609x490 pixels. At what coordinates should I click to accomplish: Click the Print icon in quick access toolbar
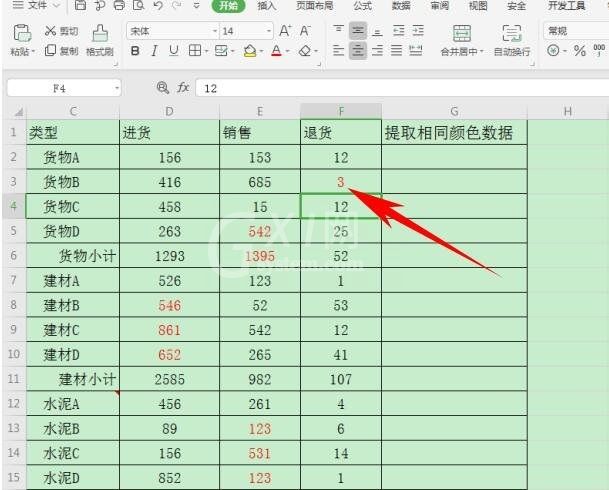click(119, 5)
